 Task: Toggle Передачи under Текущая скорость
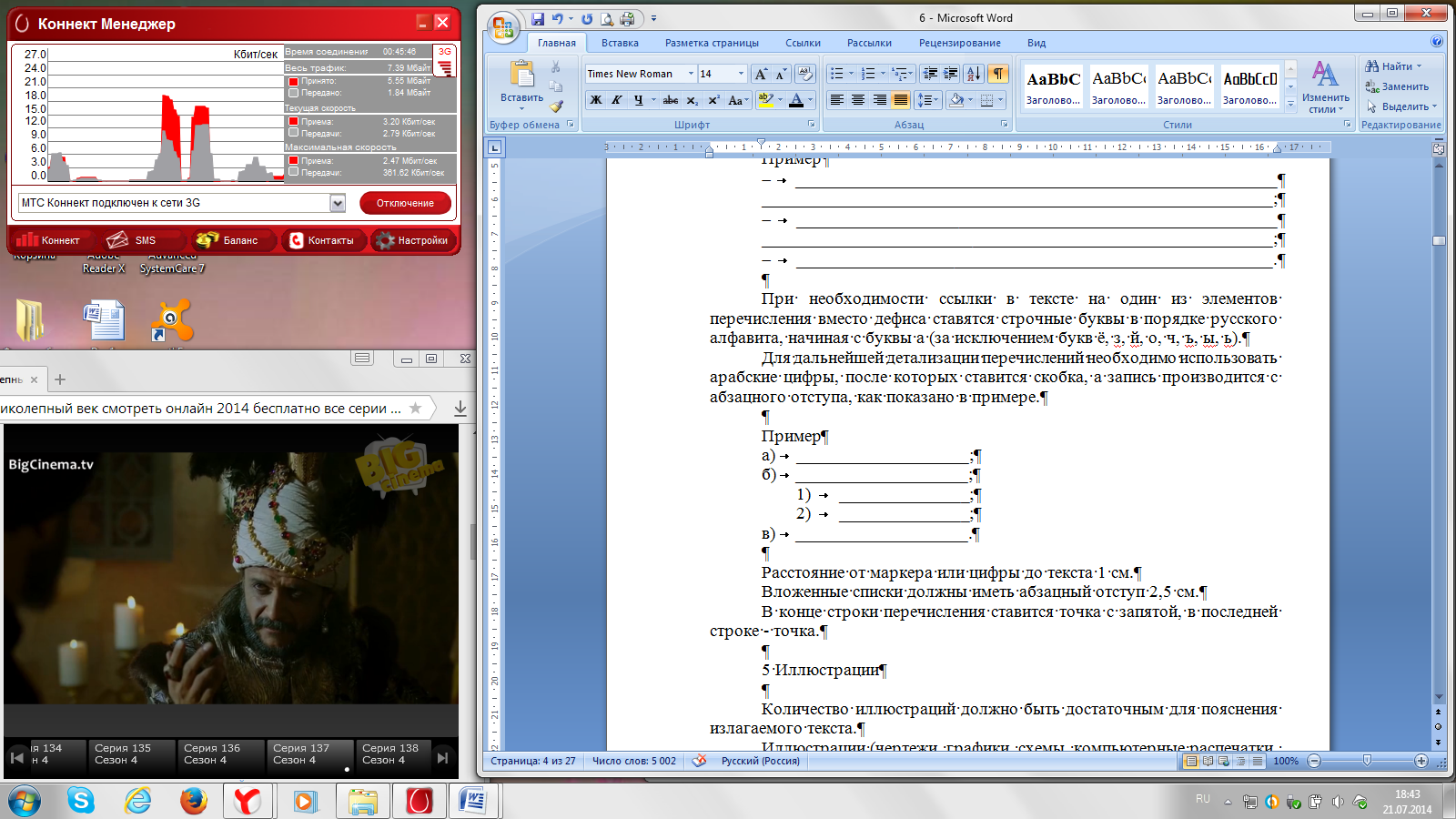pos(294,133)
